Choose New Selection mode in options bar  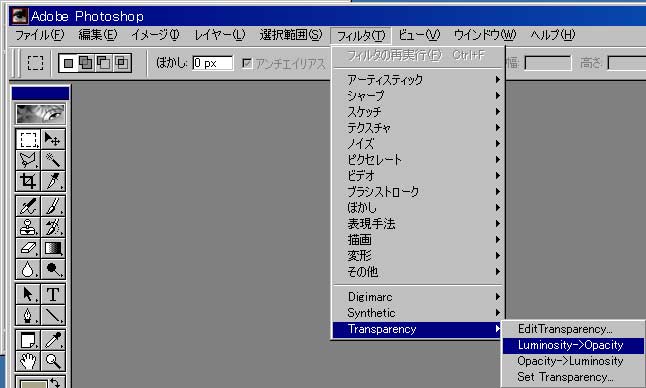coord(68,63)
